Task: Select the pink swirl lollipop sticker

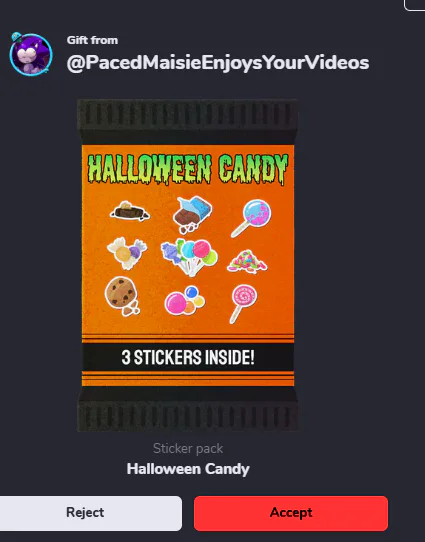Action: pyautogui.click(x=244, y=303)
